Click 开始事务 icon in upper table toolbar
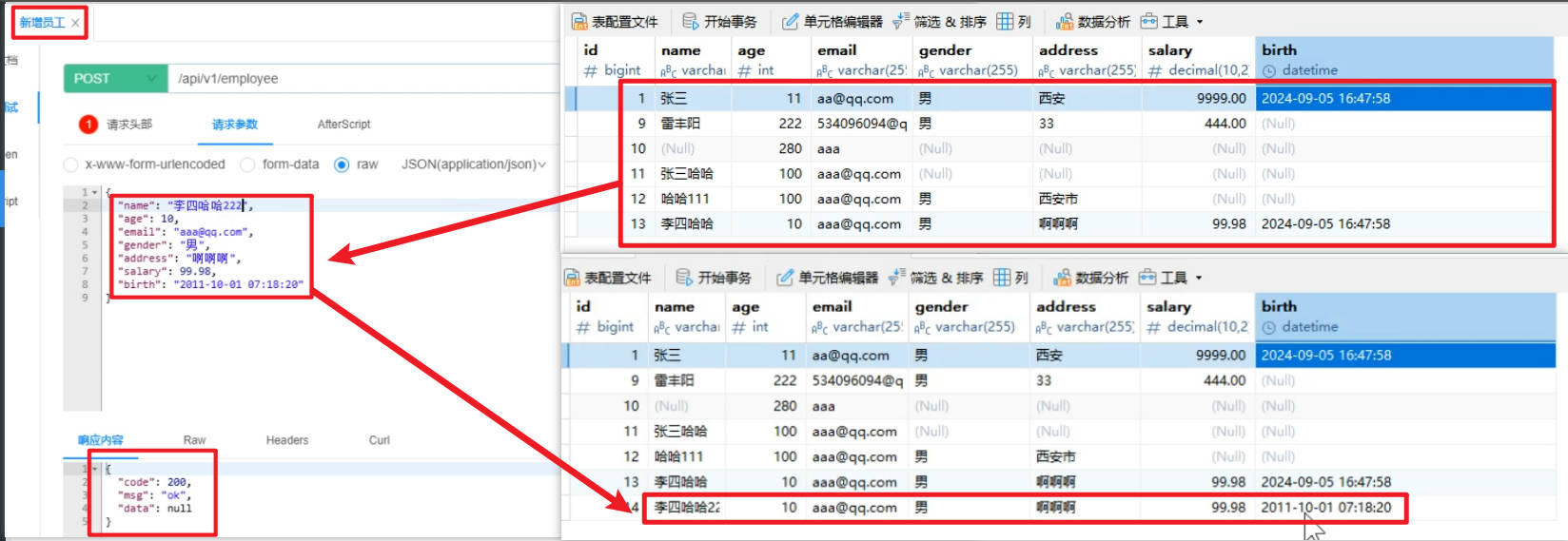1568x541 pixels. point(691,21)
